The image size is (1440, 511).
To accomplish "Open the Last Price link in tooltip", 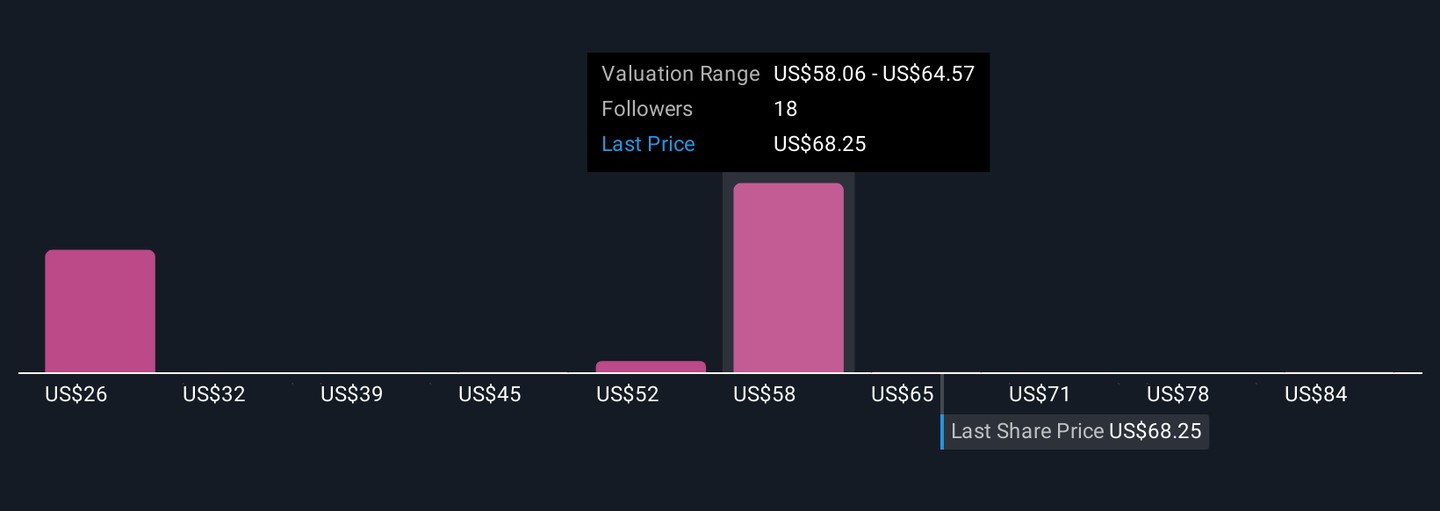I will (648, 144).
